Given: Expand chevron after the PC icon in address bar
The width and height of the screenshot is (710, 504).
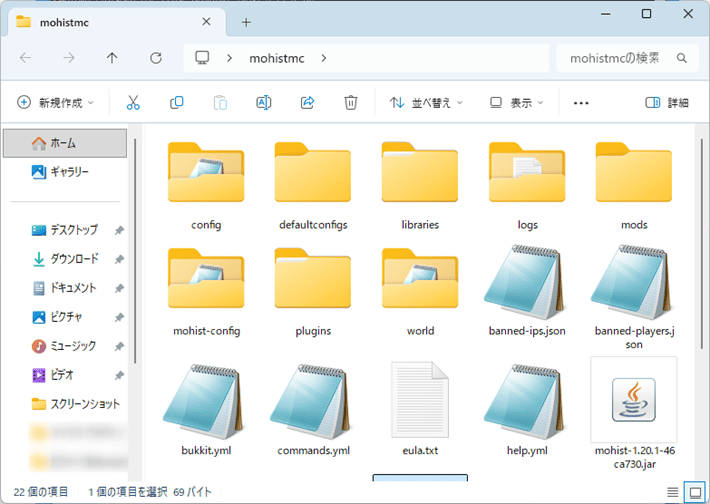Looking at the screenshot, I should [230, 58].
